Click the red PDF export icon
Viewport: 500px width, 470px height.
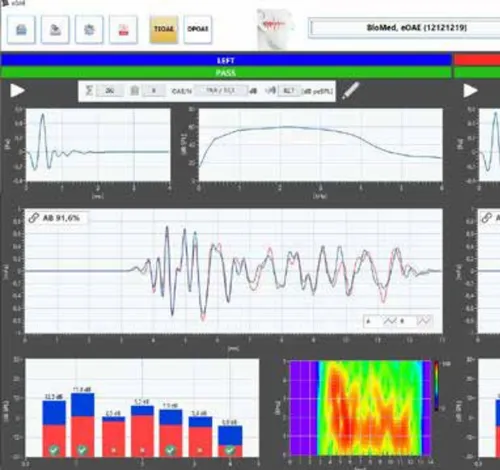click(x=123, y=30)
